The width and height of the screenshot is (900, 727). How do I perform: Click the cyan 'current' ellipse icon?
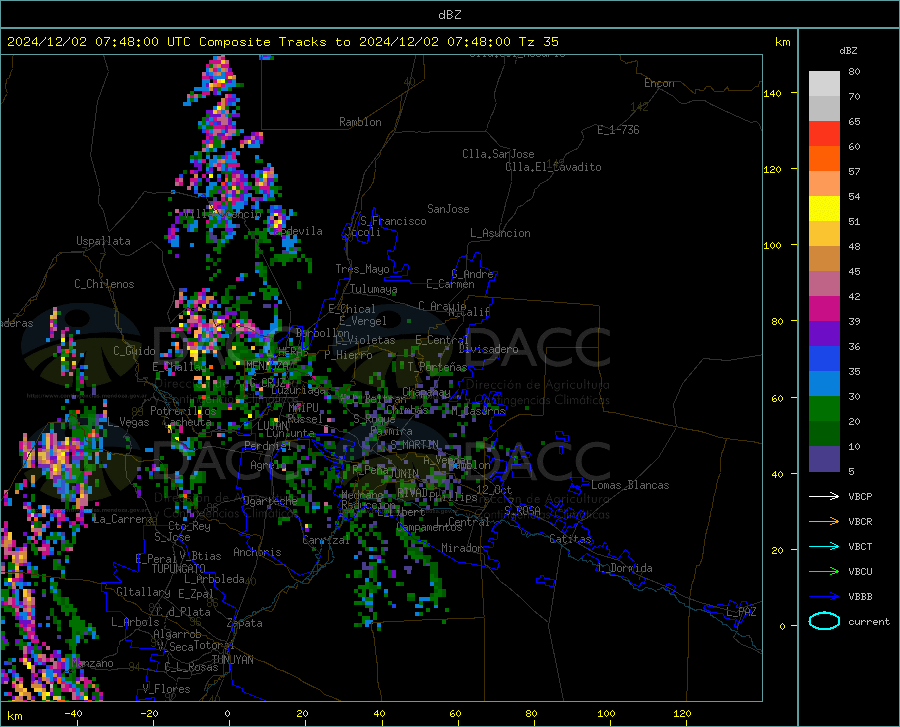coord(824,621)
